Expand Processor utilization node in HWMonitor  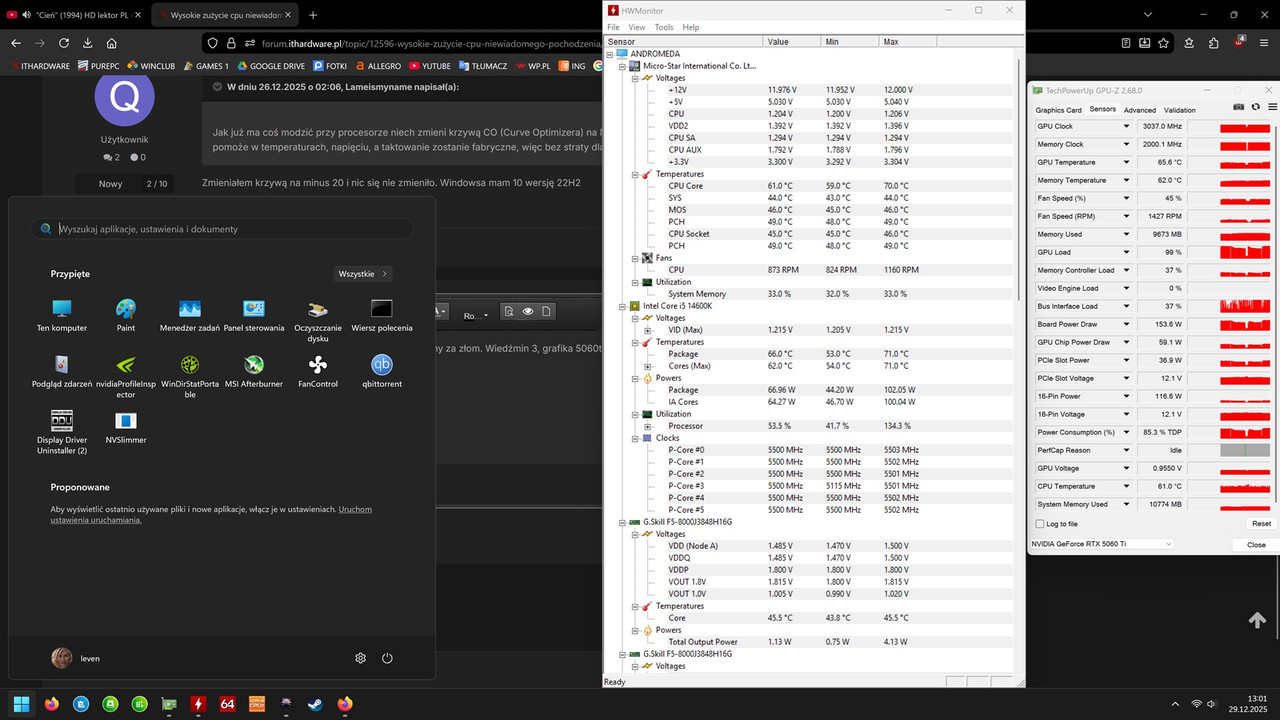click(x=647, y=426)
